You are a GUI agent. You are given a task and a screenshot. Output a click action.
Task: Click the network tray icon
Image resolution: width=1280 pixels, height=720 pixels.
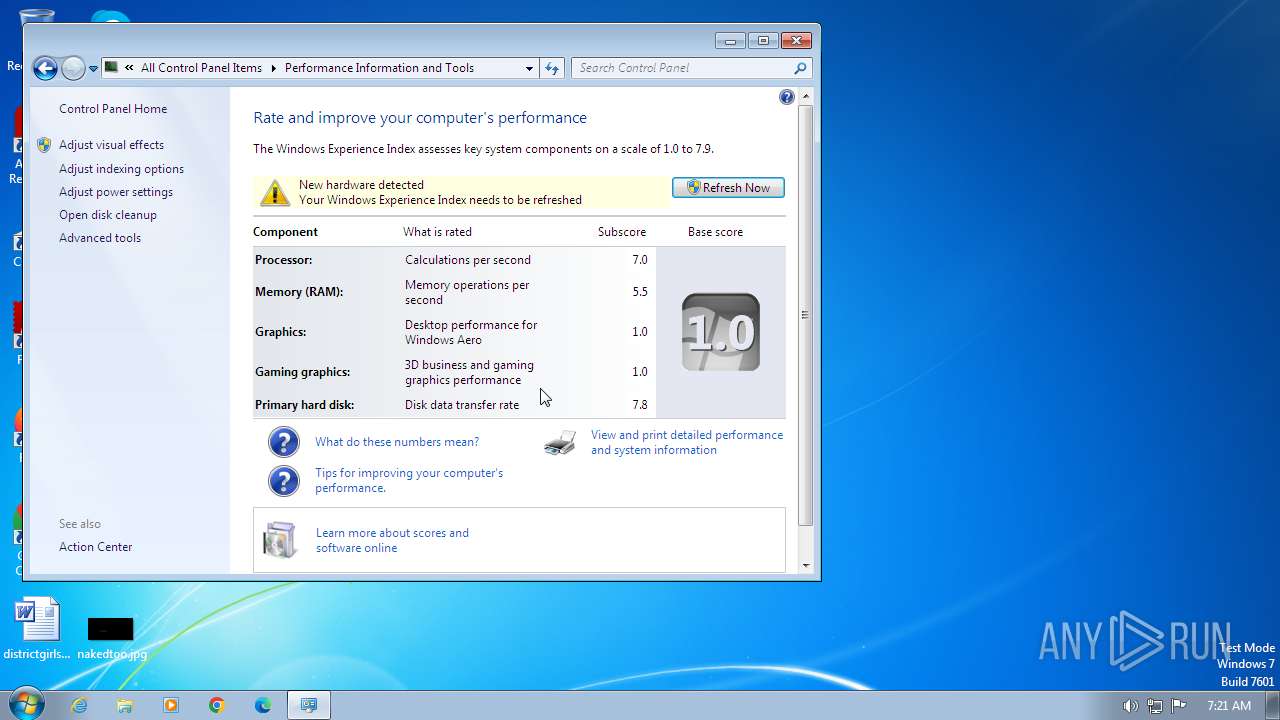(1155, 706)
